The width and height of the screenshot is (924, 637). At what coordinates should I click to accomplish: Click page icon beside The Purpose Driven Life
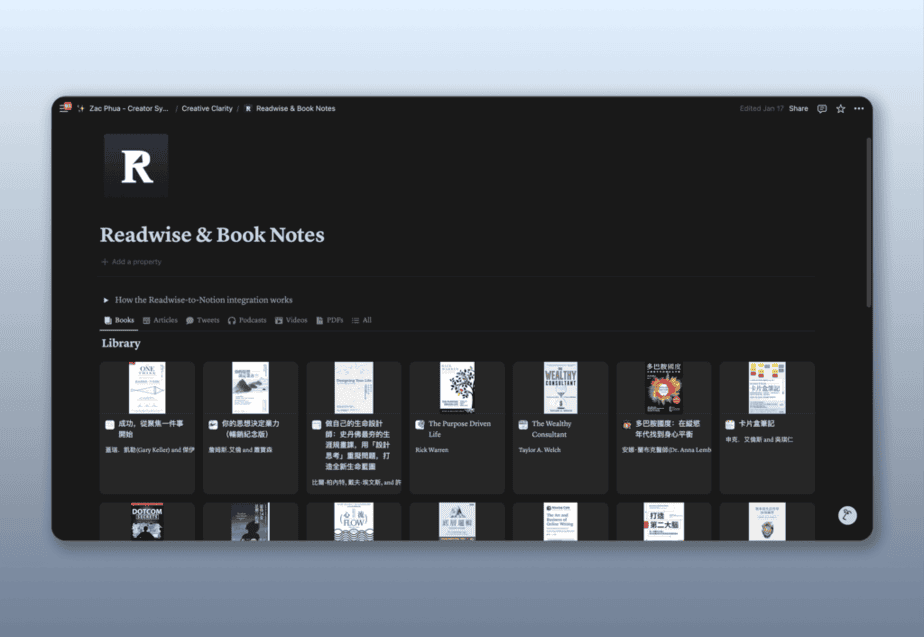pyautogui.click(x=420, y=424)
